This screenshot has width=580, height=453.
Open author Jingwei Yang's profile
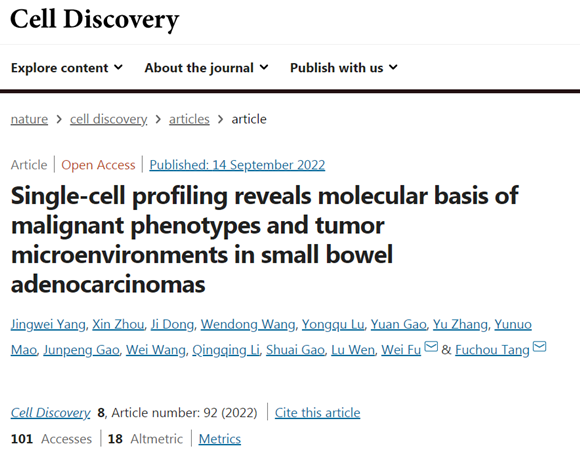coord(48,324)
